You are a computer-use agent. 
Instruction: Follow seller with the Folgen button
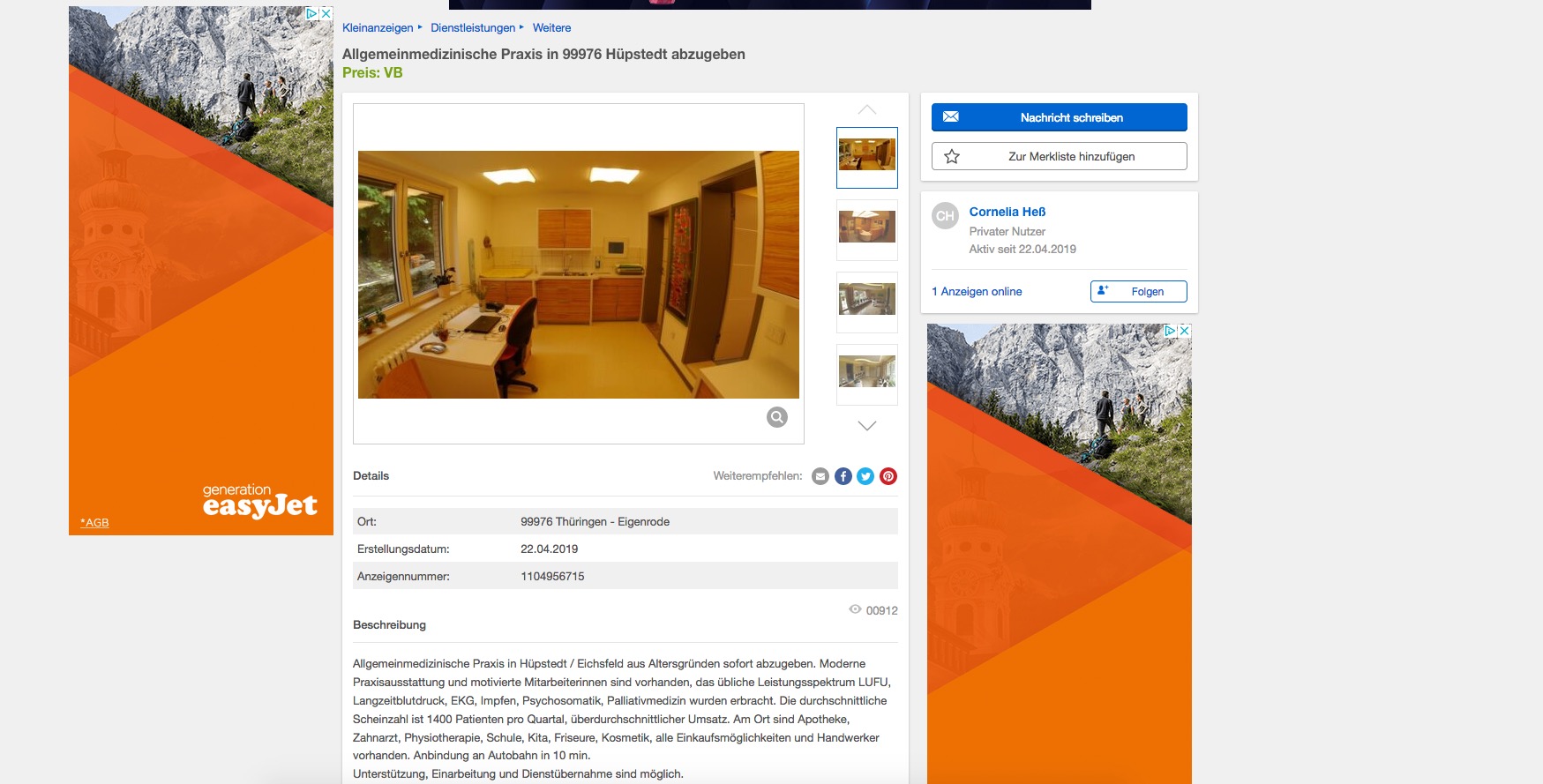pyautogui.click(x=1138, y=292)
